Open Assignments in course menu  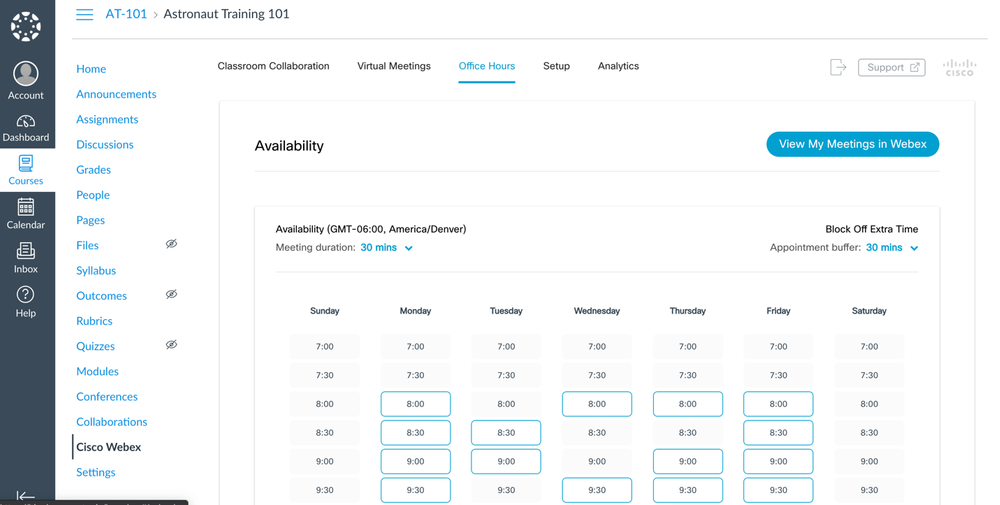[107, 119]
